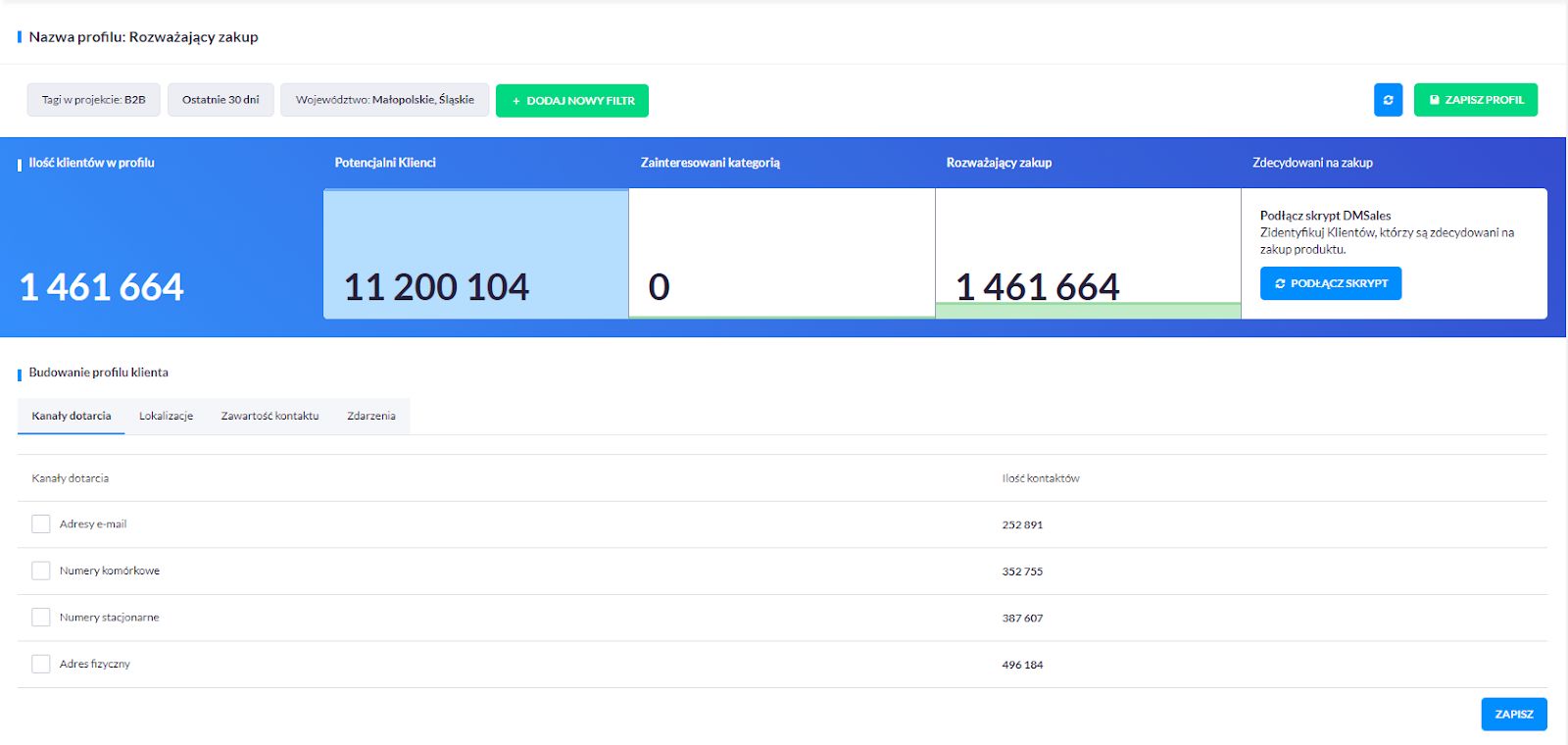Open the Województwo filter chip
Viewport: 1568px width, 745px height.
click(385, 100)
